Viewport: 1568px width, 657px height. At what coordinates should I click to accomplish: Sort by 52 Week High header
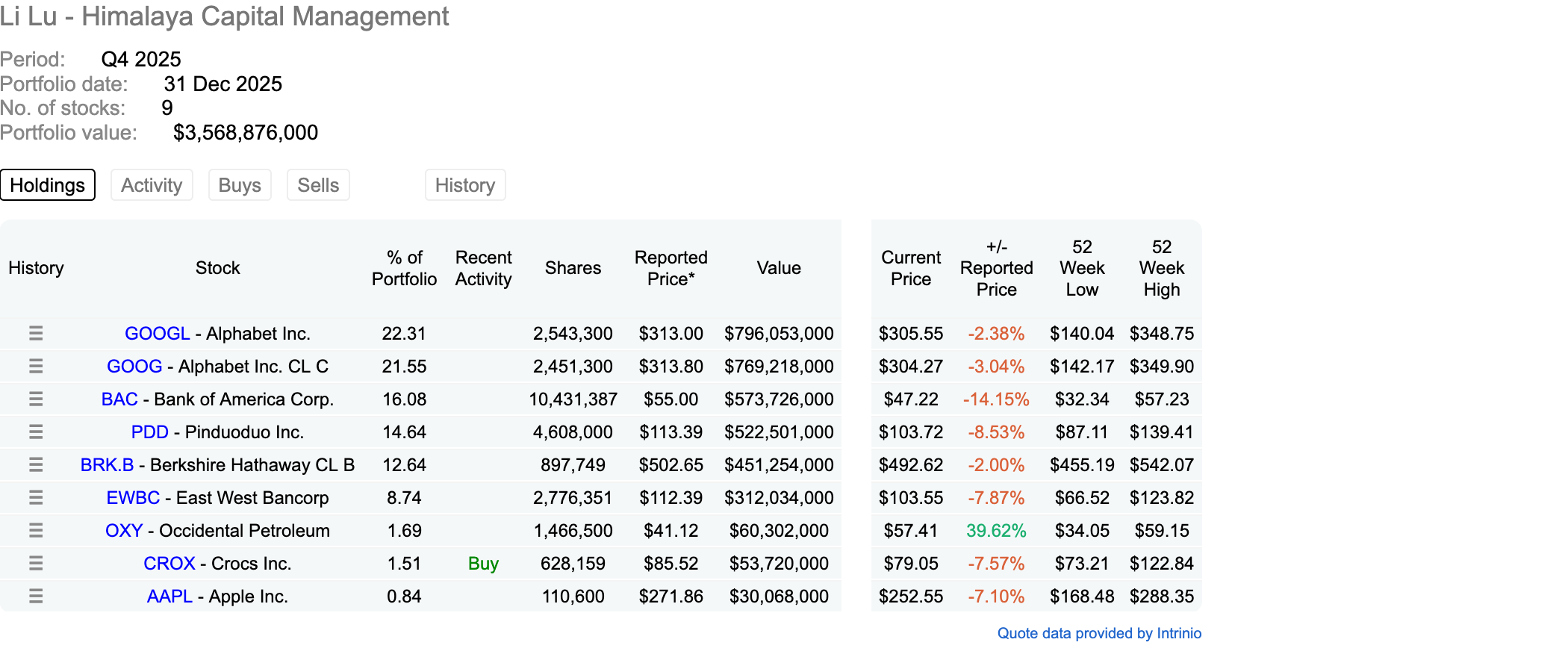(1162, 268)
